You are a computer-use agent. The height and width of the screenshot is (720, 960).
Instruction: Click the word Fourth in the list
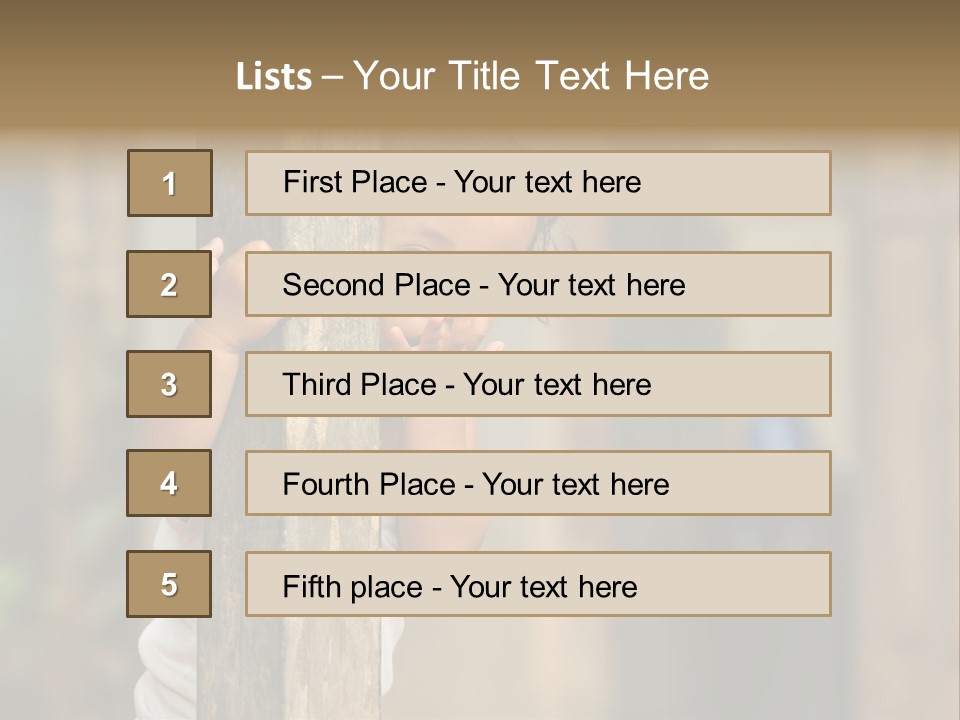tap(318, 485)
